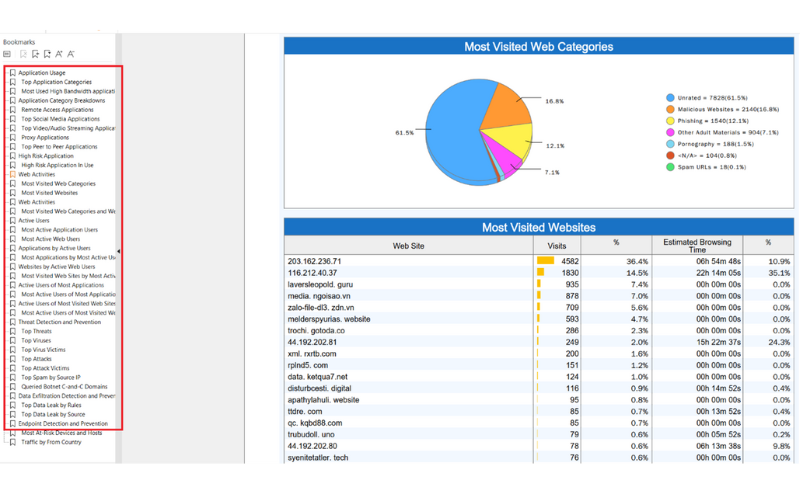Screen dimensions: 800x500
Task: Go to the Traffic by From Country bookmark
Action: (51, 442)
